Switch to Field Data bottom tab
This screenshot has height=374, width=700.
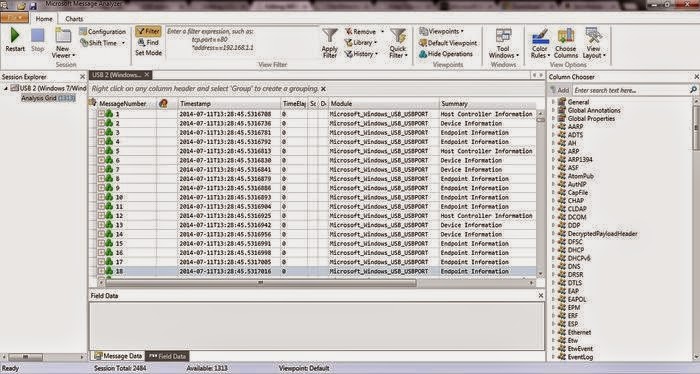coord(168,356)
